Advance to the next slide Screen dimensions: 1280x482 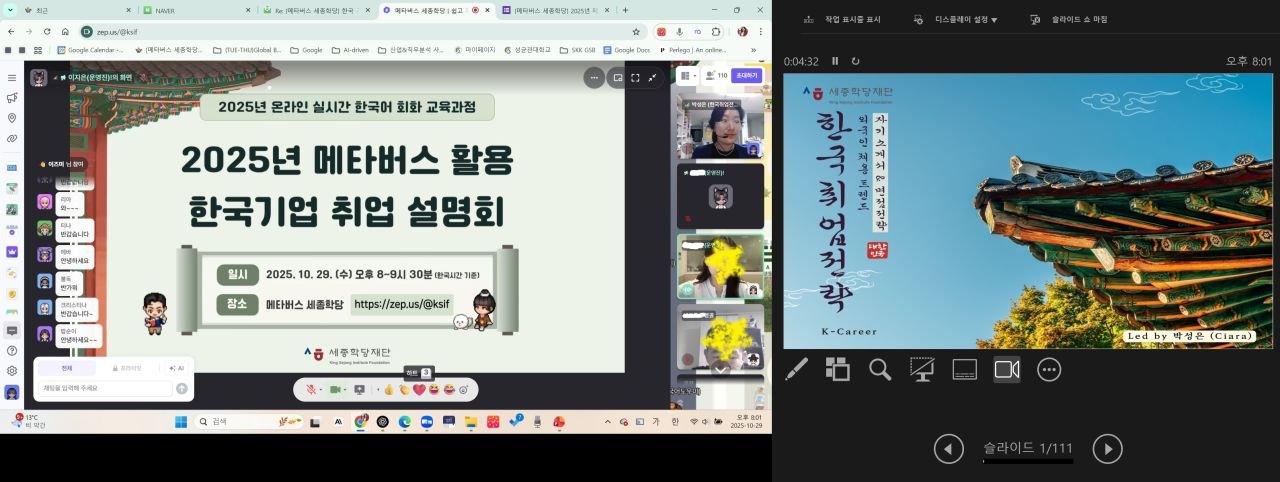point(1107,449)
